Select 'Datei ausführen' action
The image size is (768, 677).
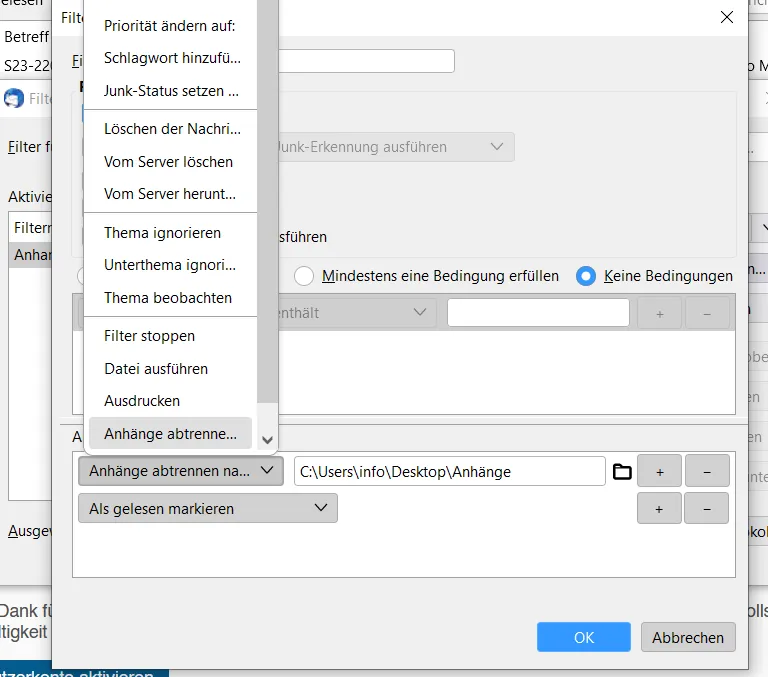156,369
